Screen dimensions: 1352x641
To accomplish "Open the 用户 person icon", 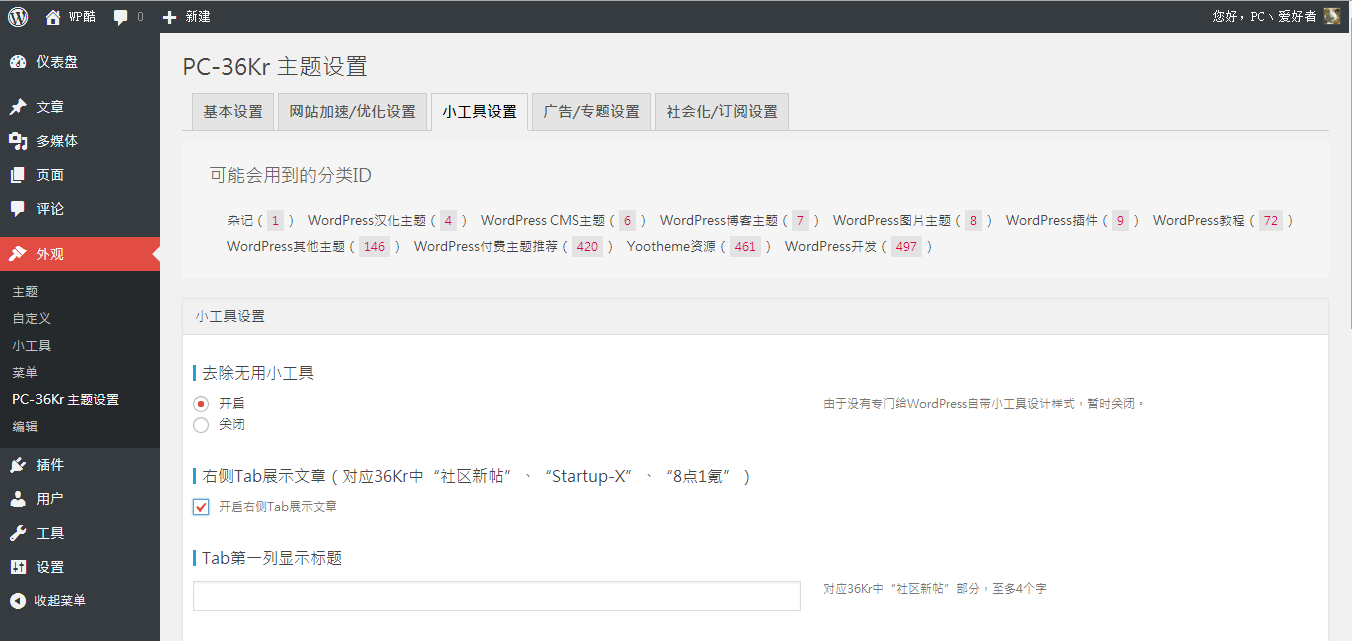I will click(x=18, y=499).
